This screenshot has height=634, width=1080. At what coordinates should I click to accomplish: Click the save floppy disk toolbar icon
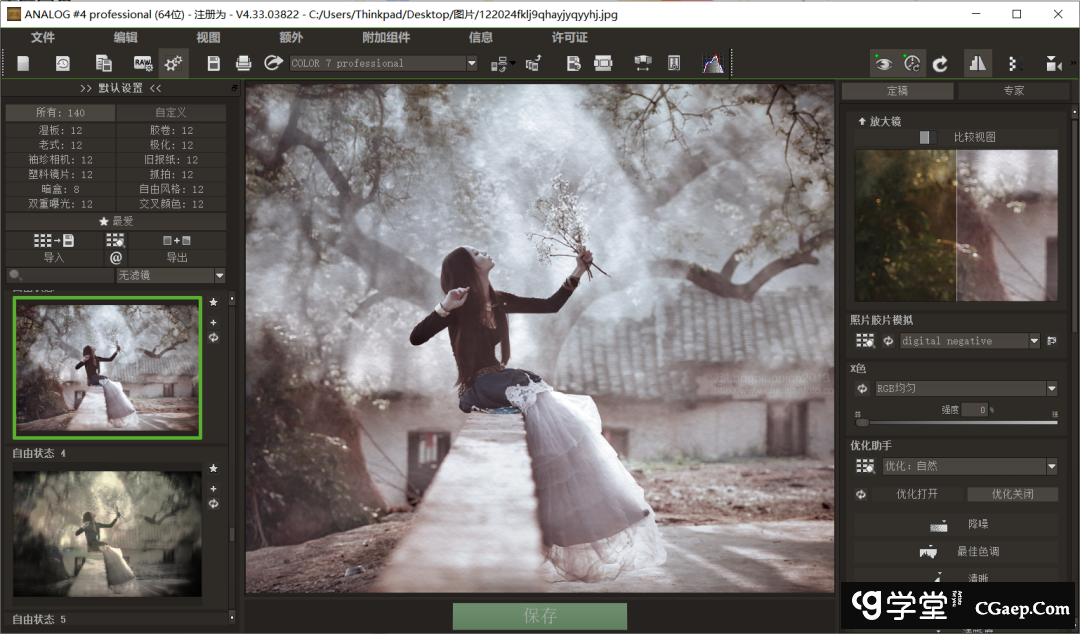pyautogui.click(x=213, y=63)
